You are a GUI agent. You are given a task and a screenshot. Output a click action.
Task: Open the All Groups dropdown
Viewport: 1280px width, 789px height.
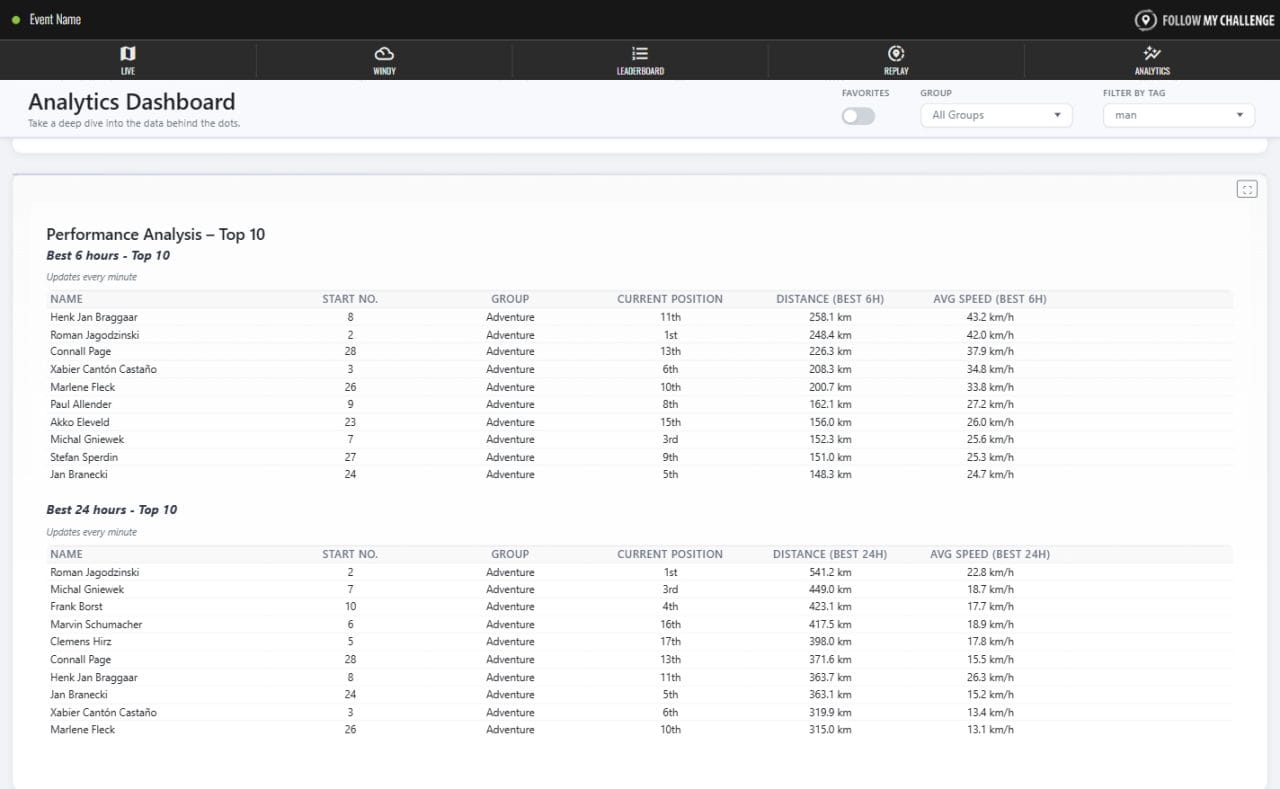pos(995,115)
